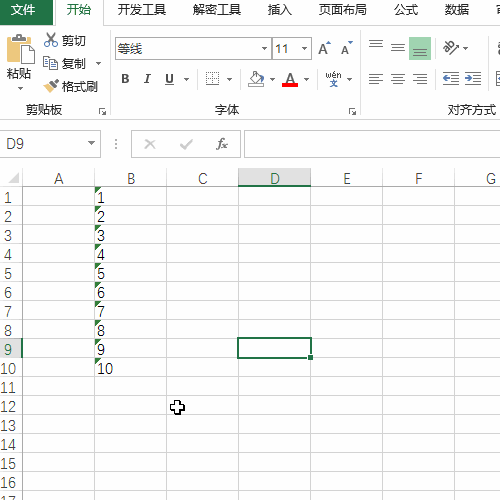Toggle underline formatting
500x500 pixels.
point(169,79)
